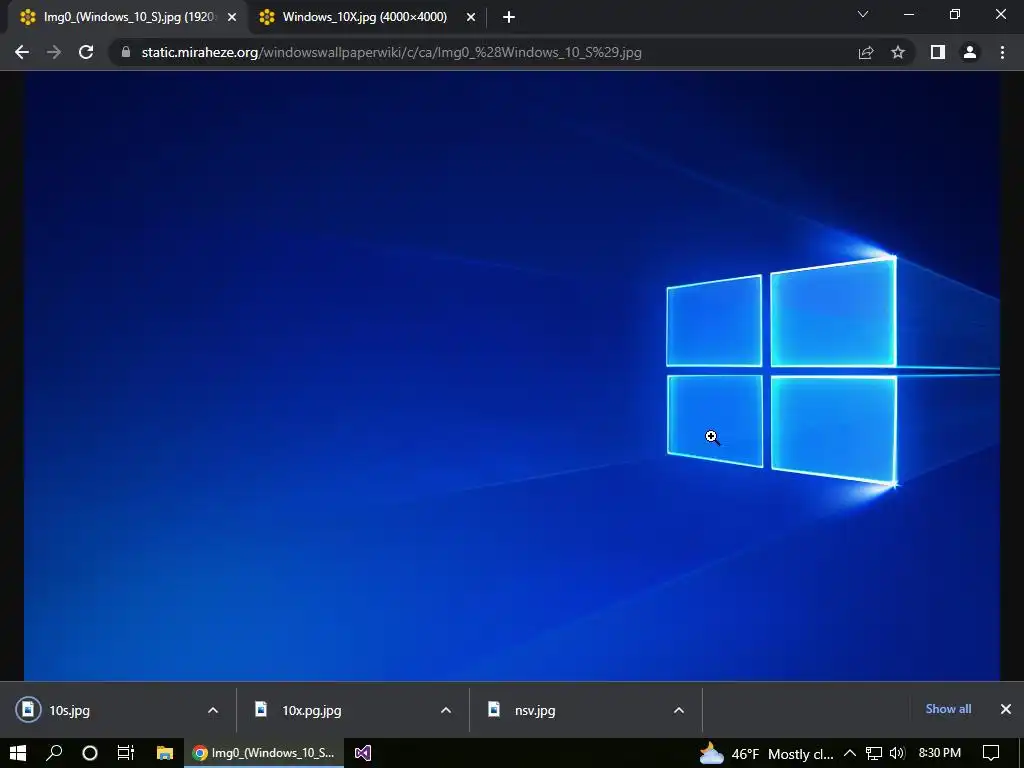Image resolution: width=1024 pixels, height=768 pixels.
Task: Select the Chrome taskbar button
Action: (264, 753)
